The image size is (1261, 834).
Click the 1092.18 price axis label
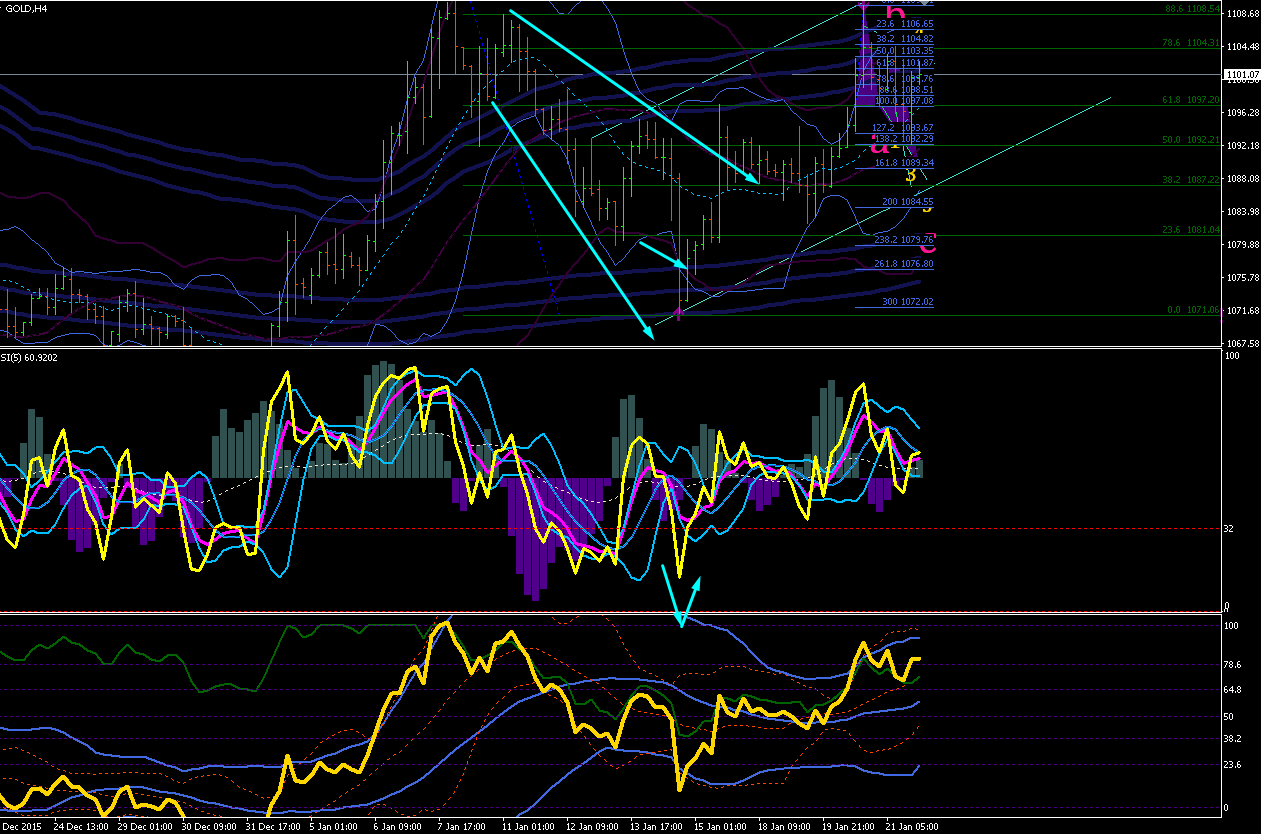1242,146
